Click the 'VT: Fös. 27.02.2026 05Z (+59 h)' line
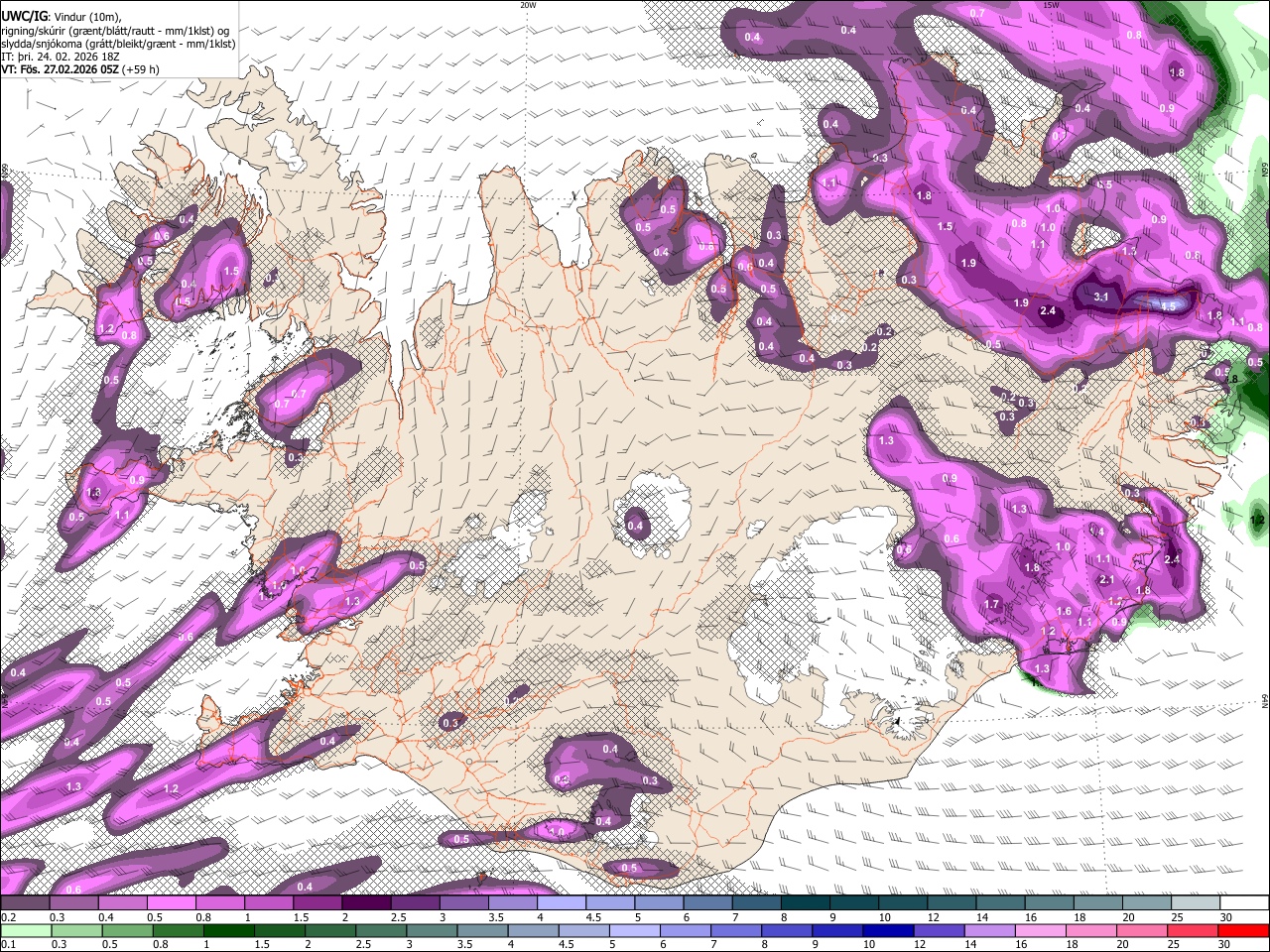 pos(80,69)
